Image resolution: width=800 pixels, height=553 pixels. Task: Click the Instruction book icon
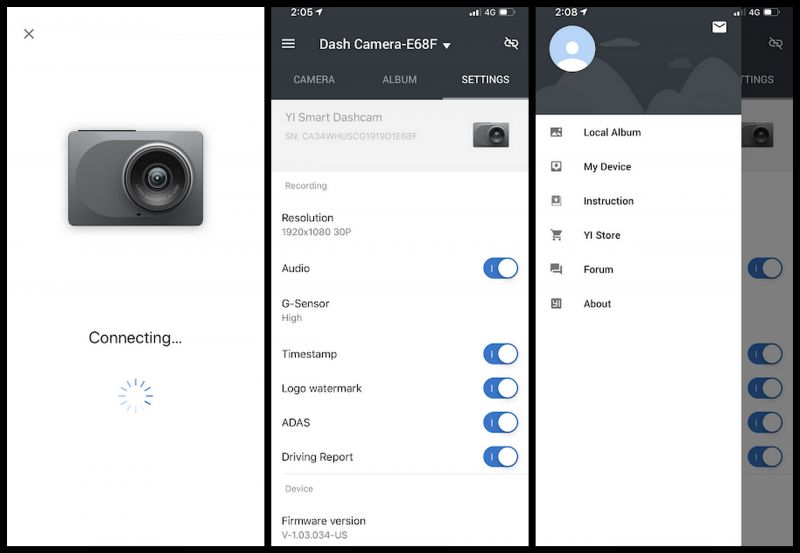[x=556, y=200]
